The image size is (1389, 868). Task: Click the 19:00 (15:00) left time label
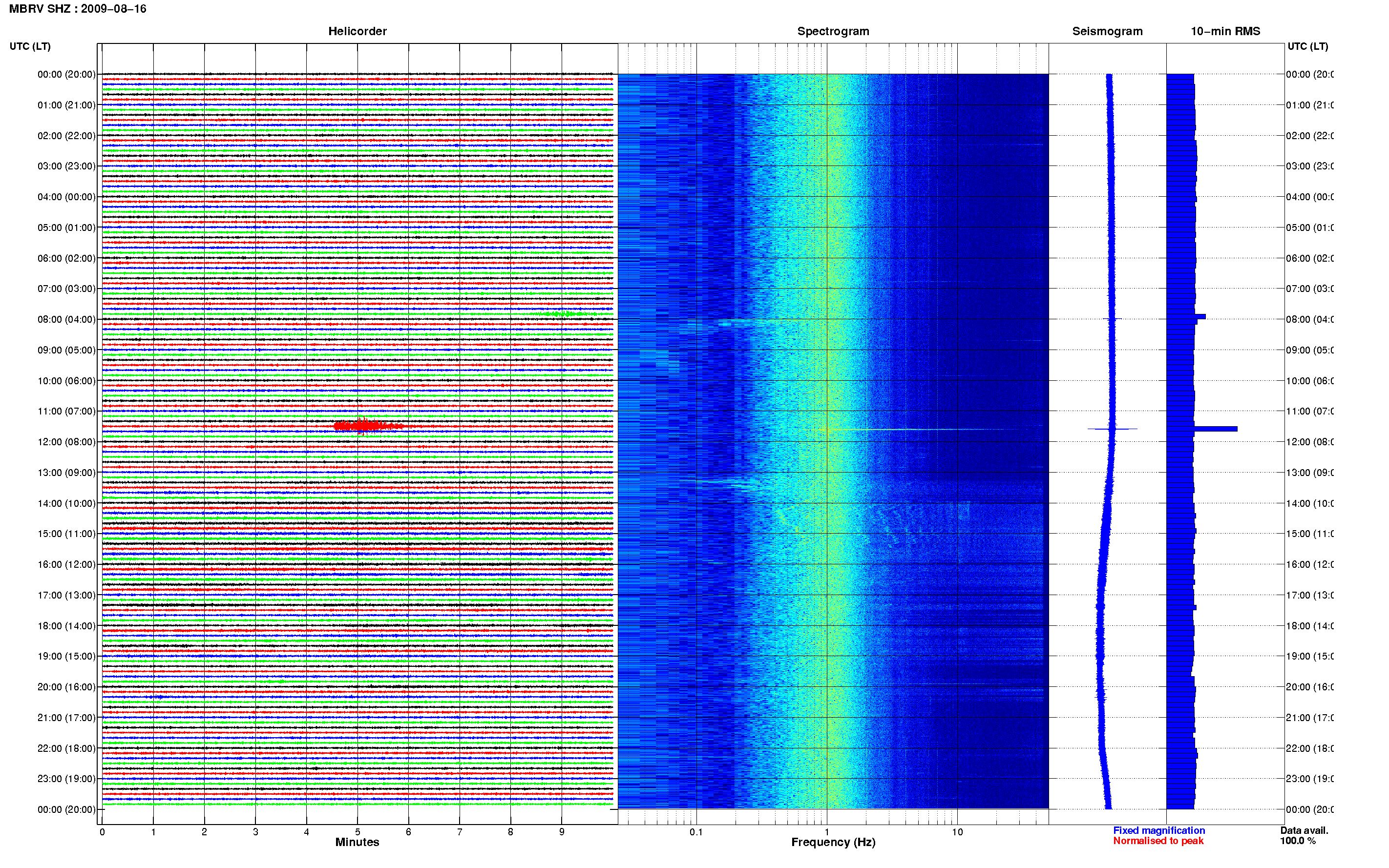coord(66,656)
